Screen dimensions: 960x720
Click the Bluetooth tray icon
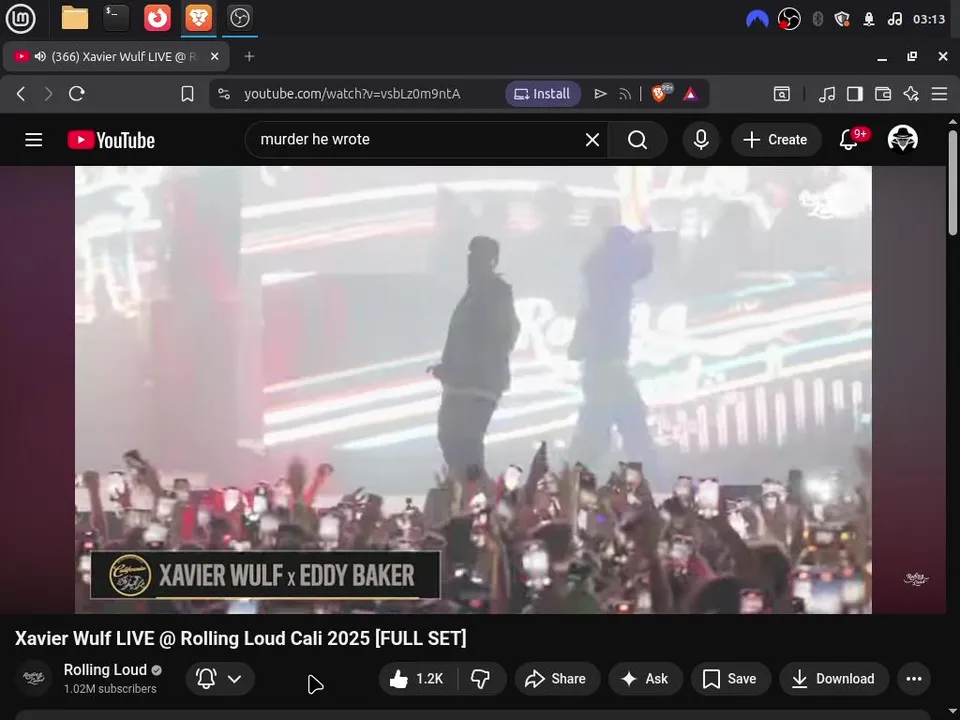(817, 19)
